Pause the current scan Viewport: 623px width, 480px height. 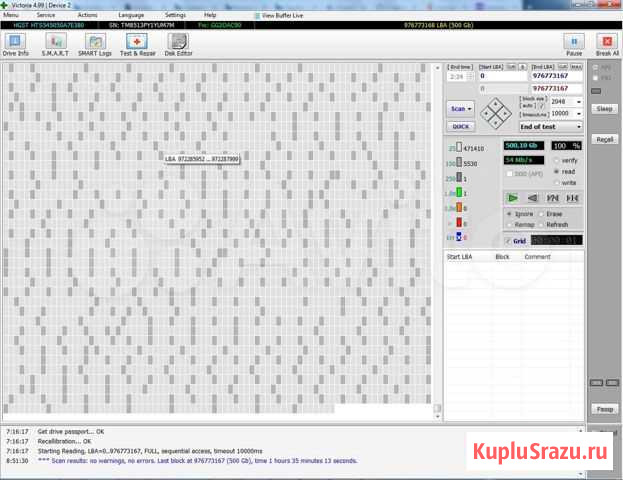click(x=575, y=43)
